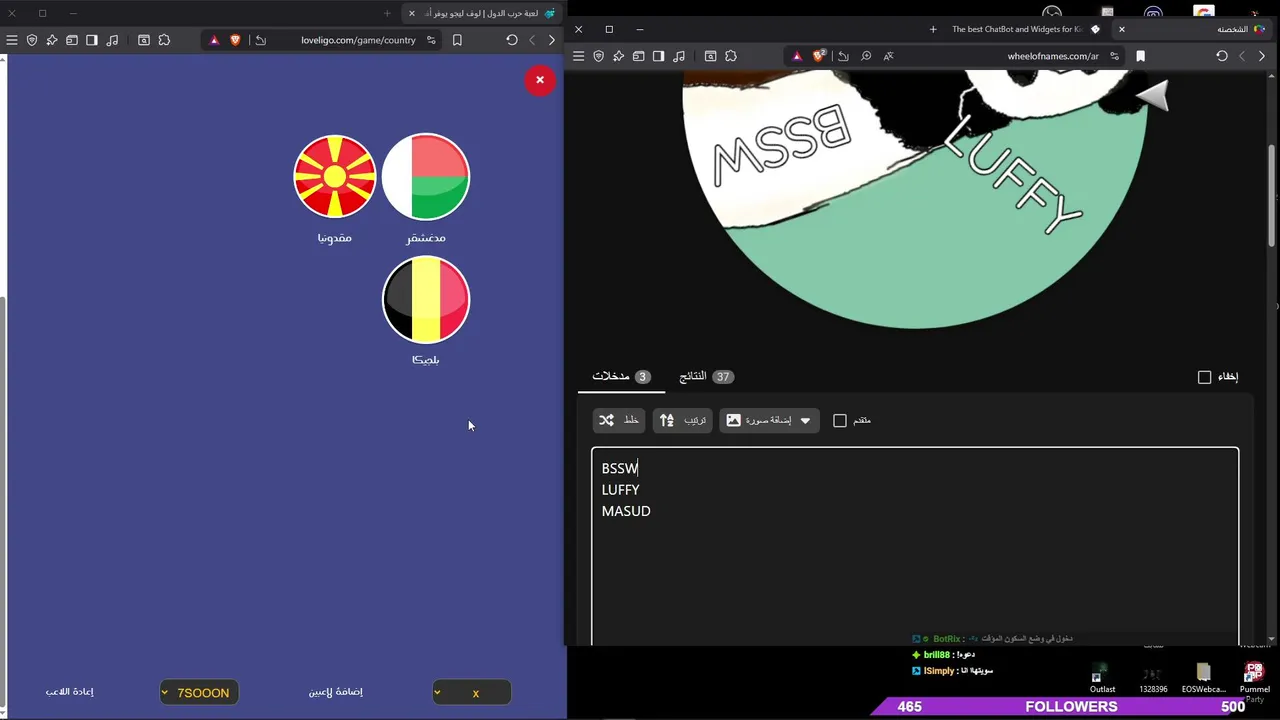1280x720 pixels.
Task: Click the Brave lion shield in loveligo window
Action: coord(235,40)
